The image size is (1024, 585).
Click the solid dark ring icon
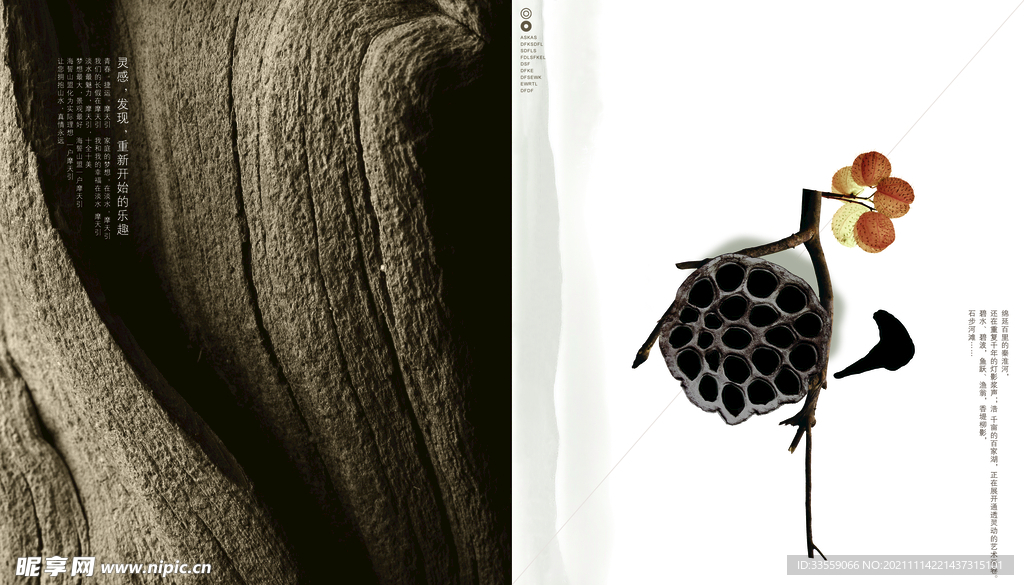[526, 26]
